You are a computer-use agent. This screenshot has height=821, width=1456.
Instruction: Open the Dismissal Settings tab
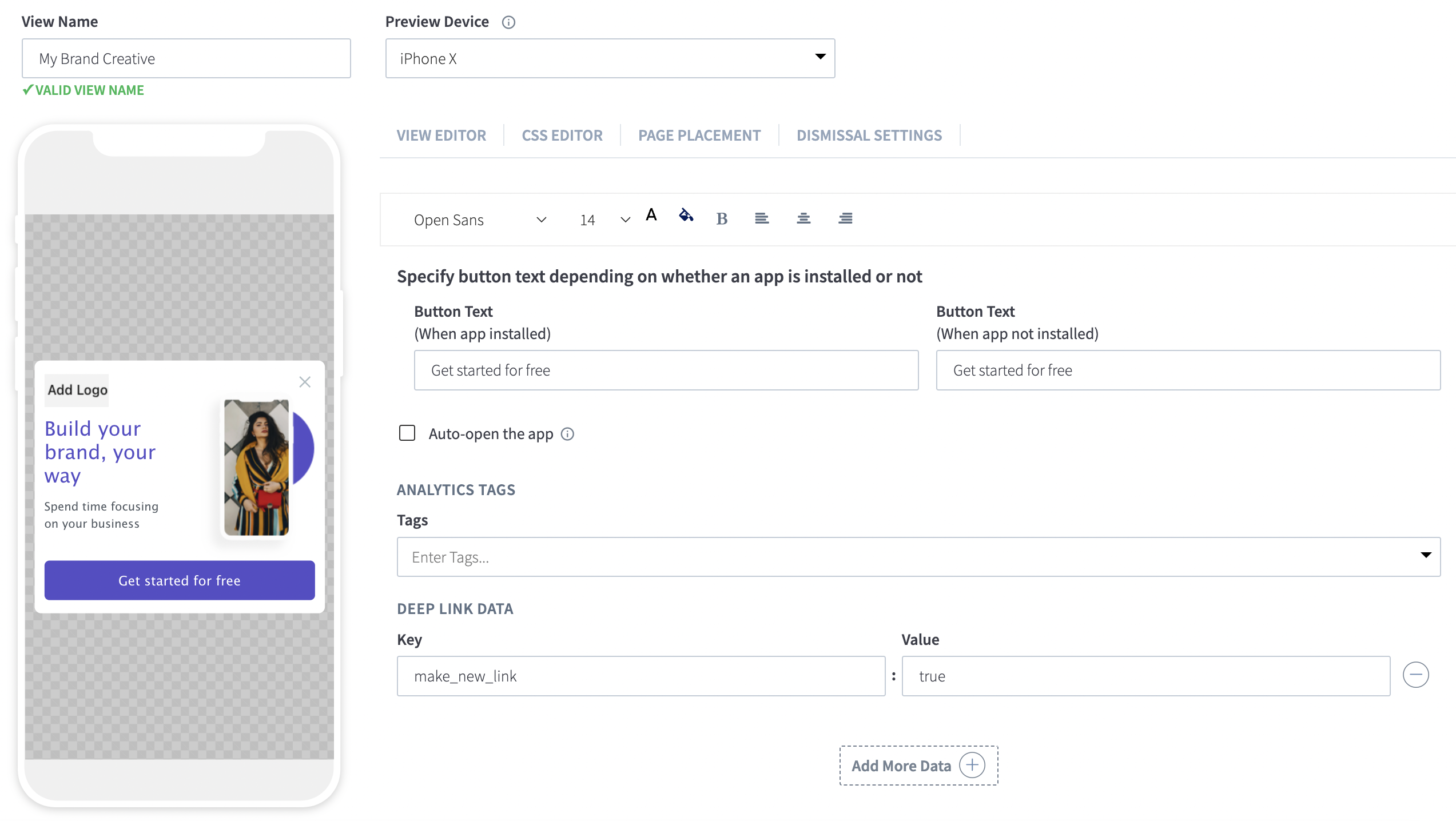point(869,135)
